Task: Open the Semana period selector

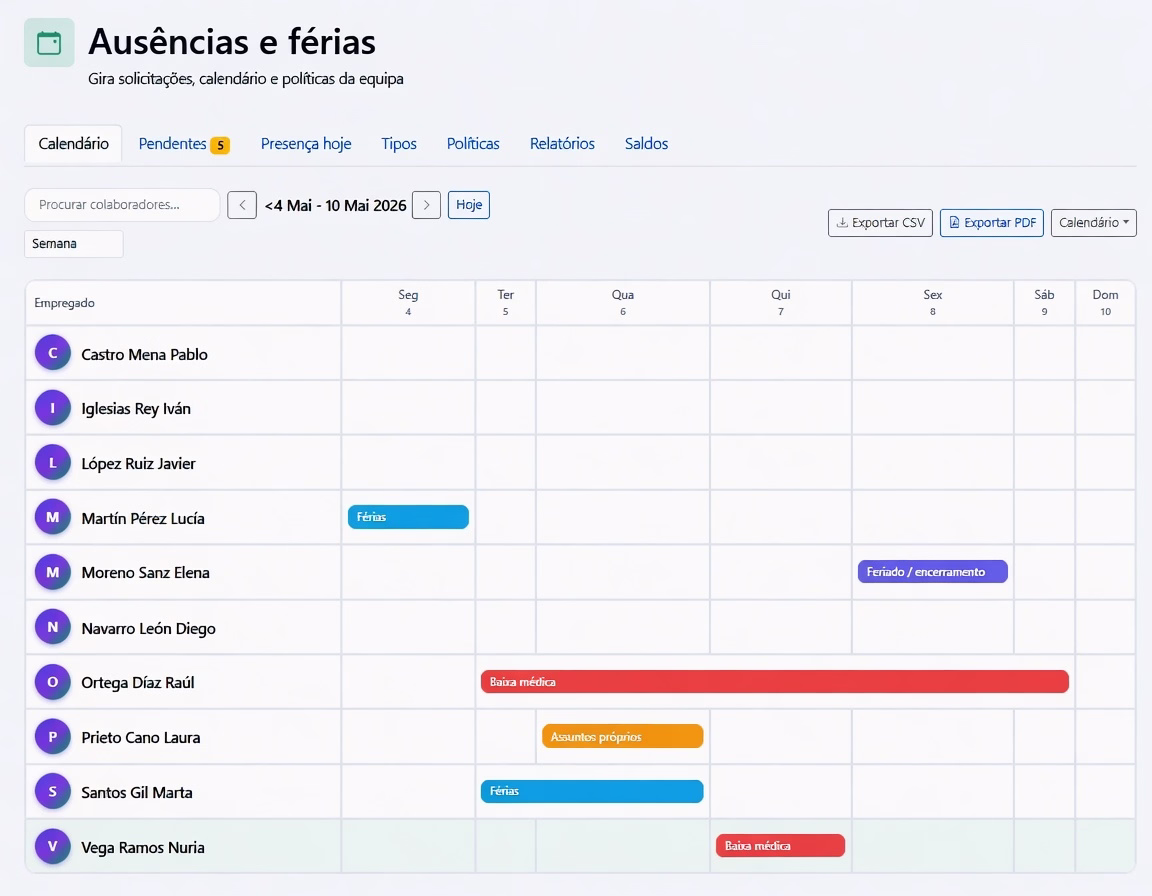Action: coord(73,244)
